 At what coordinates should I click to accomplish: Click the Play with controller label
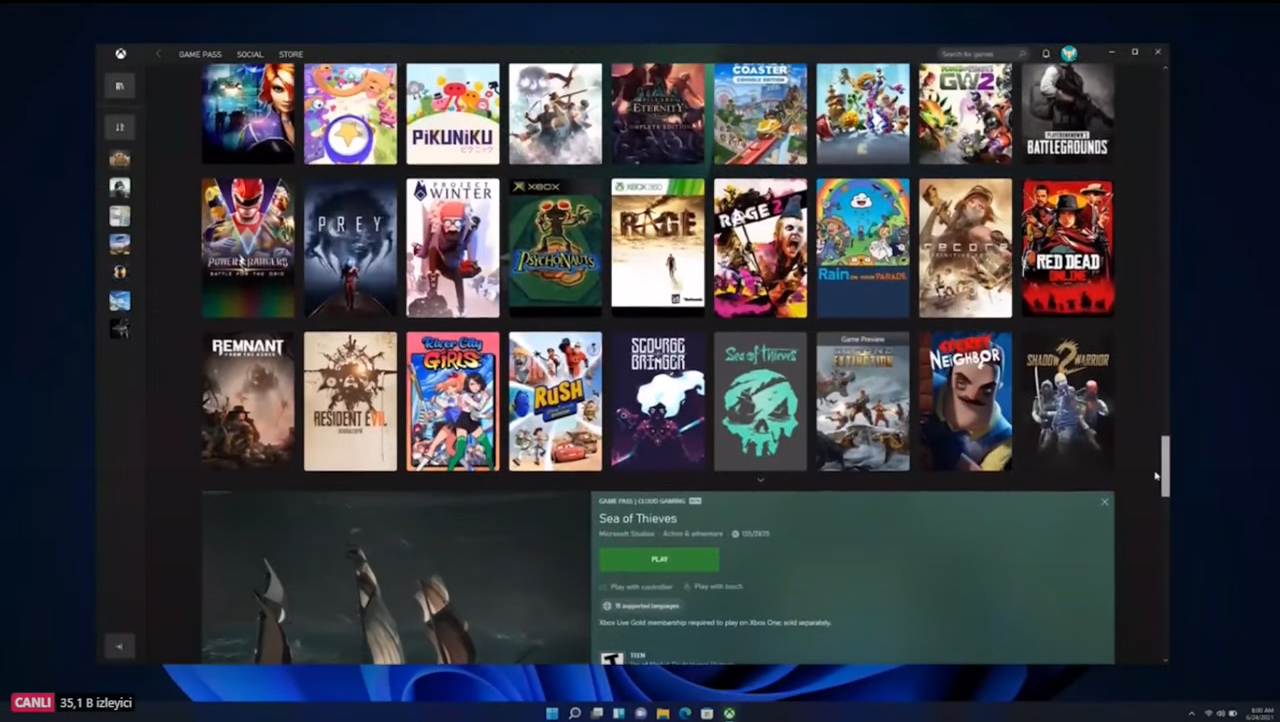(641, 587)
